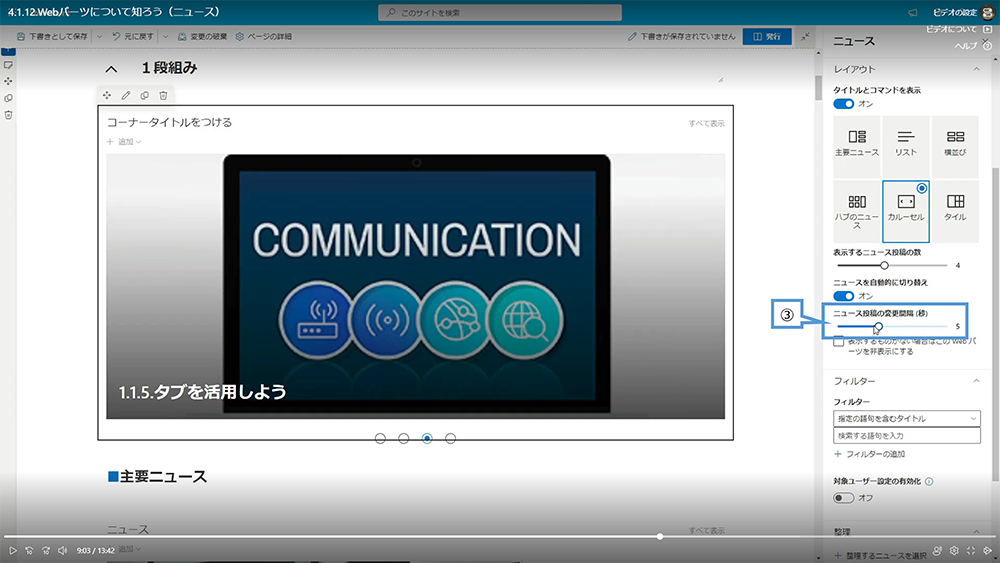Click the ■主要ニュース heading
The image size is (1000, 563).
click(158, 476)
